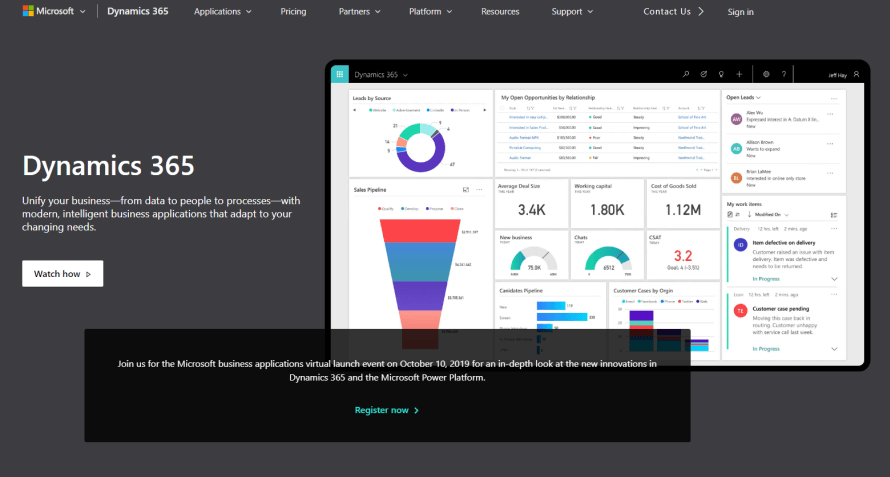This screenshot has width=890, height=477.
Task: Click the ellipsis beside Allison Brown lead
Action: [x=830, y=144]
